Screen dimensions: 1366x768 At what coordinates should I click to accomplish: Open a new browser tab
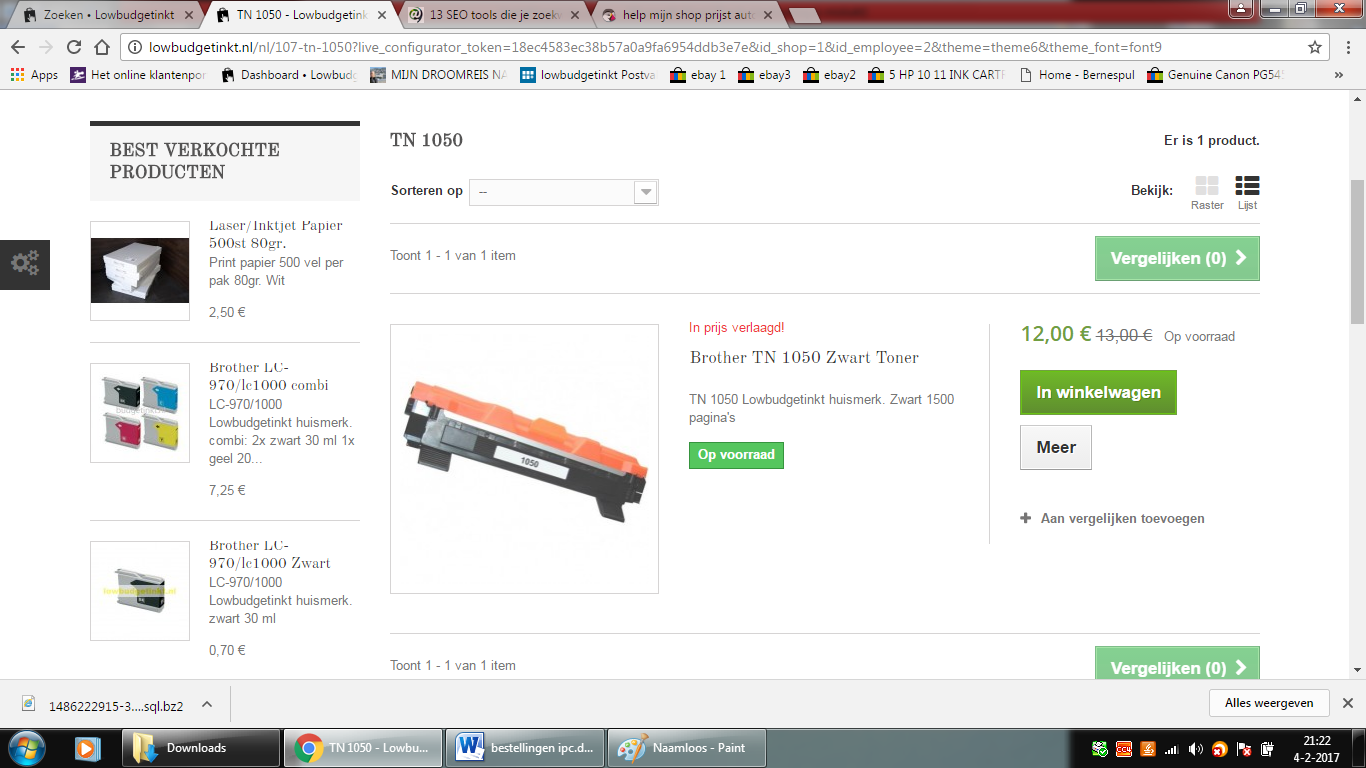point(804,15)
